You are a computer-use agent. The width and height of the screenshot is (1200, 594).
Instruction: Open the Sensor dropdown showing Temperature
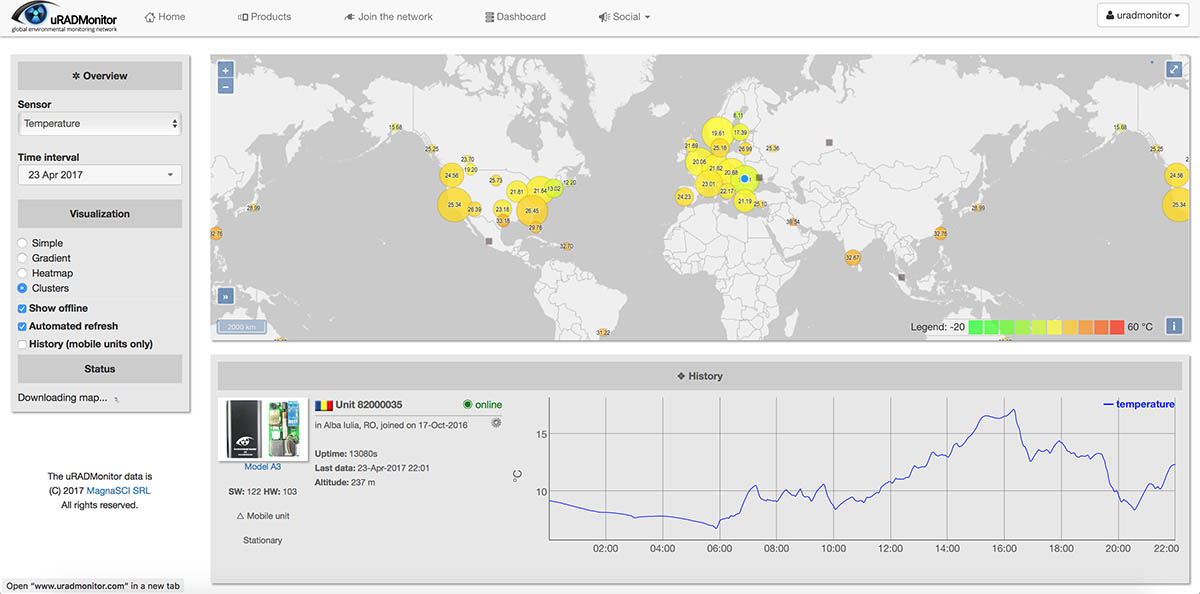click(99, 123)
